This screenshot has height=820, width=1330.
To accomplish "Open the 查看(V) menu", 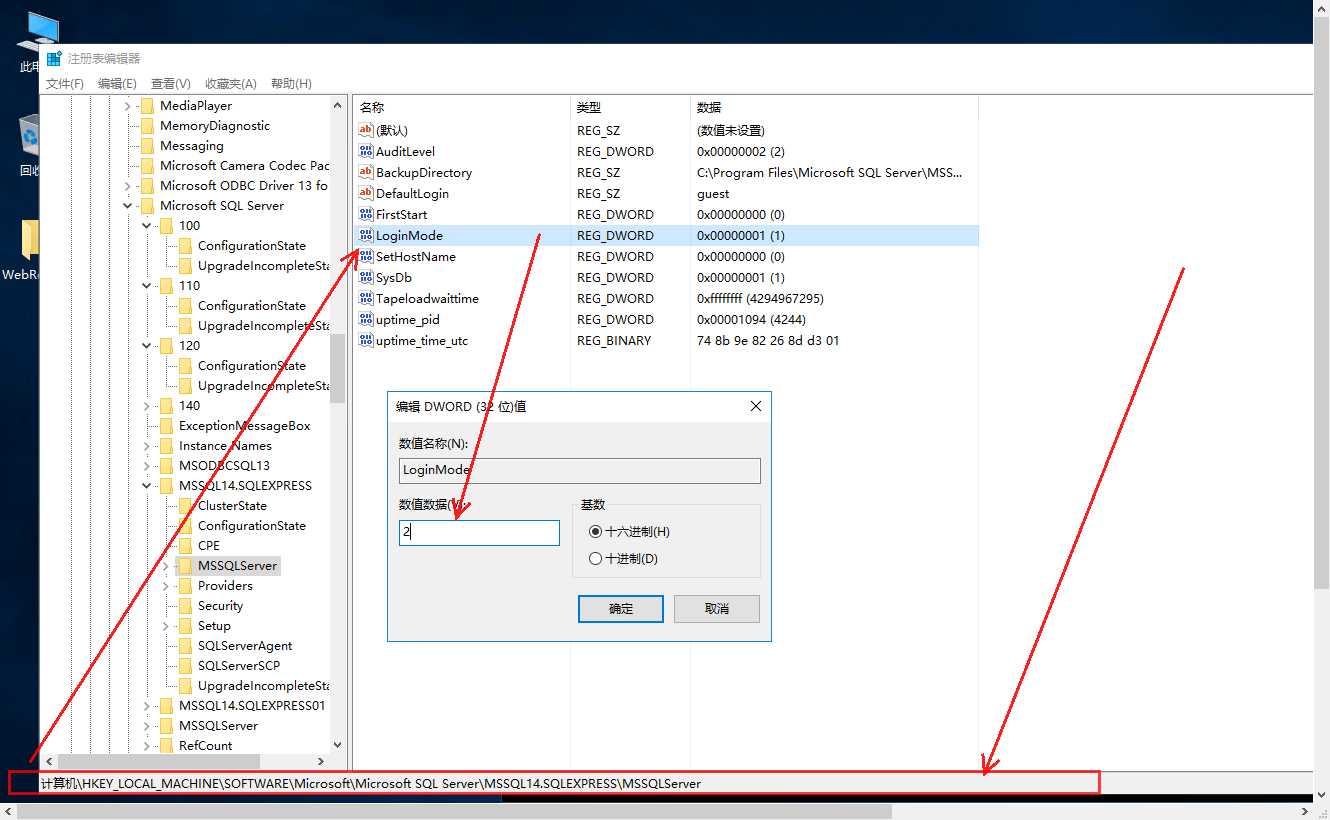I will tap(171, 83).
